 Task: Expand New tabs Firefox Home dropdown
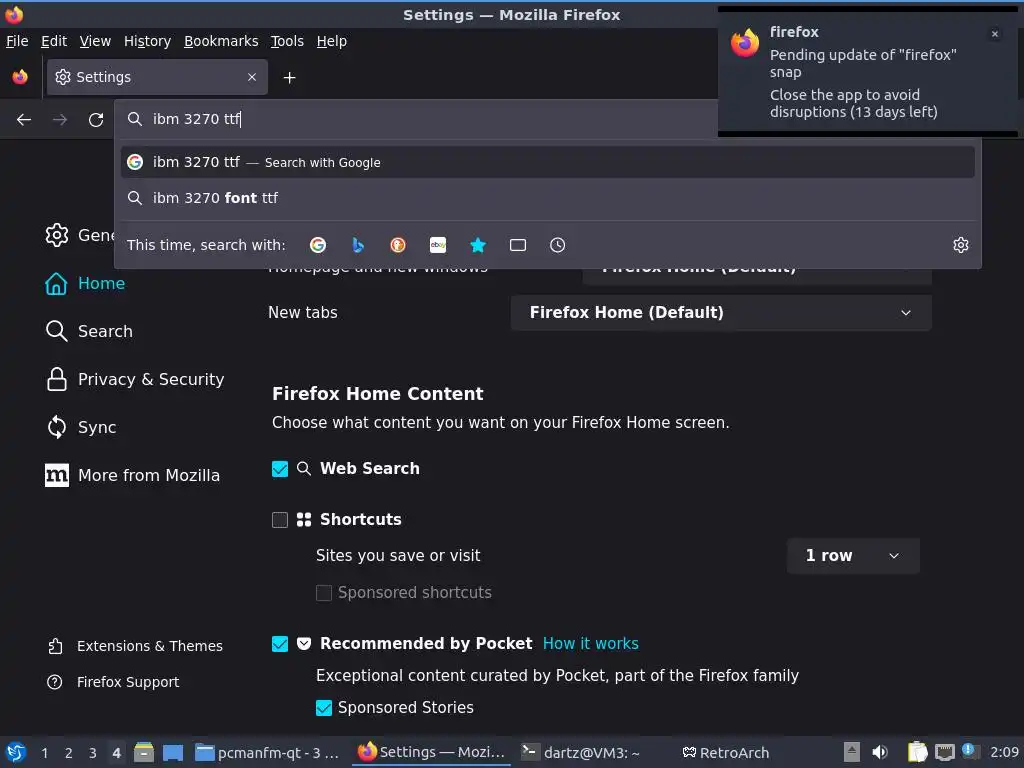click(721, 313)
